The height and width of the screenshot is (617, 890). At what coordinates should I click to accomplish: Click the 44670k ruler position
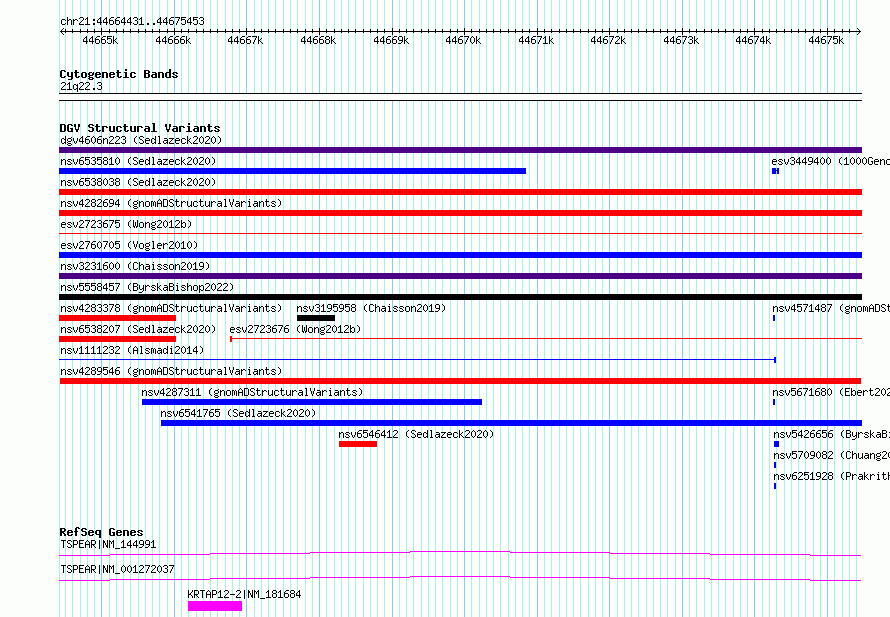click(x=464, y=40)
